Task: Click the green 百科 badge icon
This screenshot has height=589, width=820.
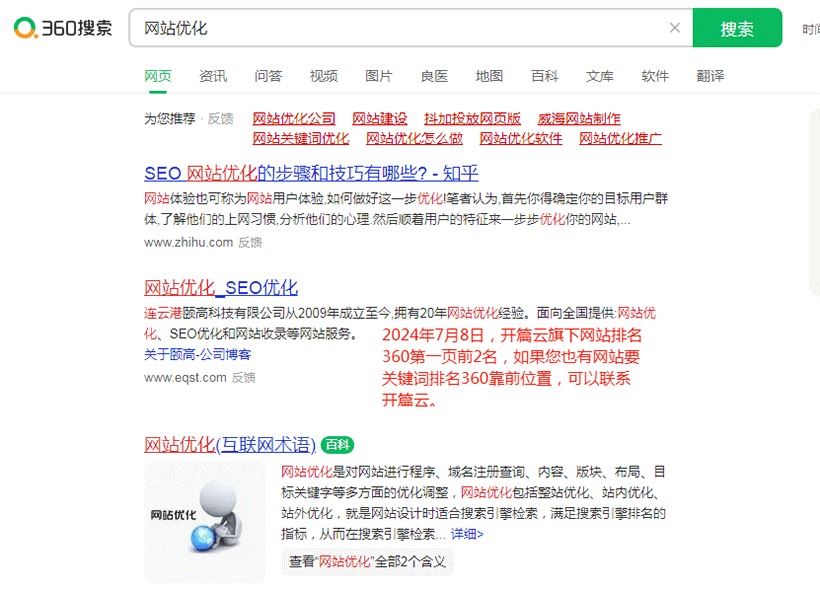Action: [x=338, y=444]
